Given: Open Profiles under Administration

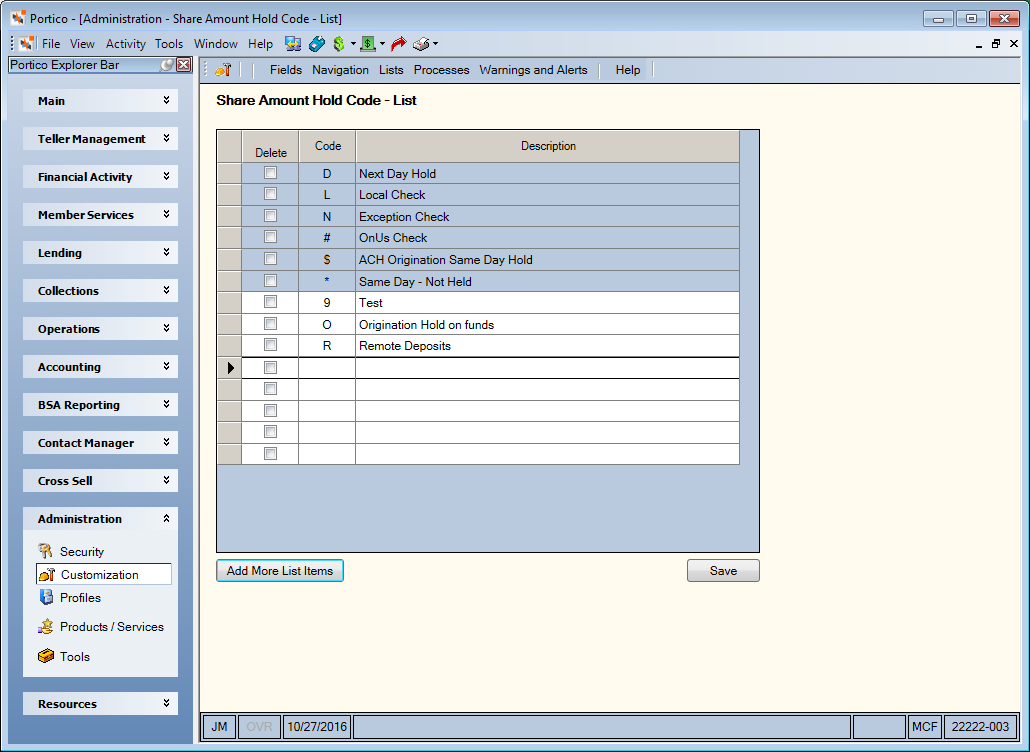Looking at the screenshot, I should [x=70, y=598].
